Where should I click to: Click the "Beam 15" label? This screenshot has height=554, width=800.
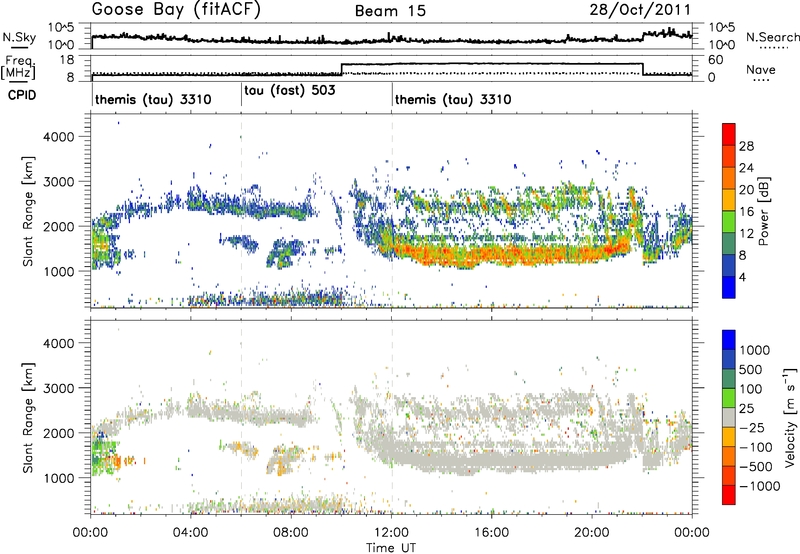[x=390, y=11]
